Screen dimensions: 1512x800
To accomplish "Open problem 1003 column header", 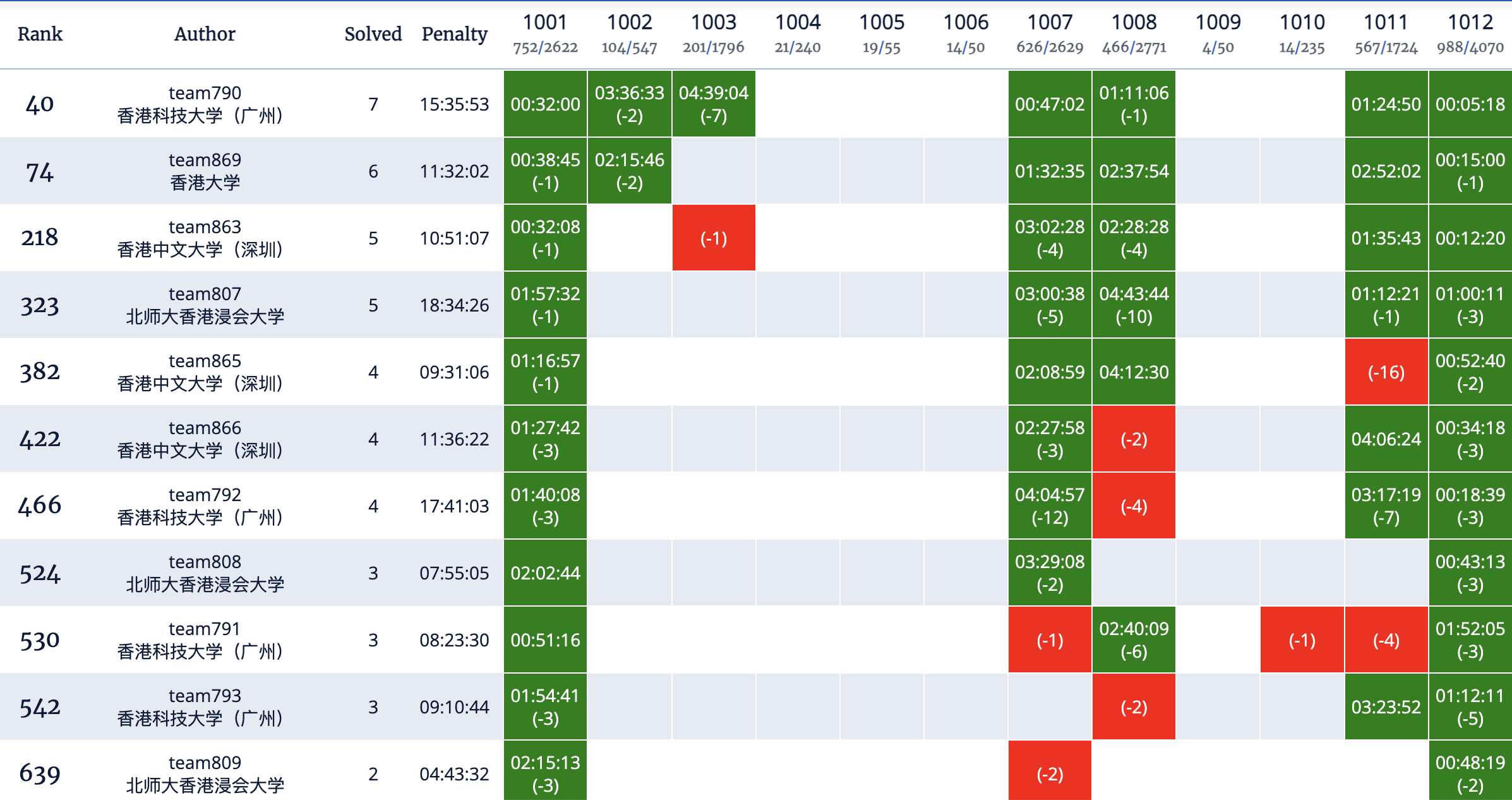I will click(714, 34).
